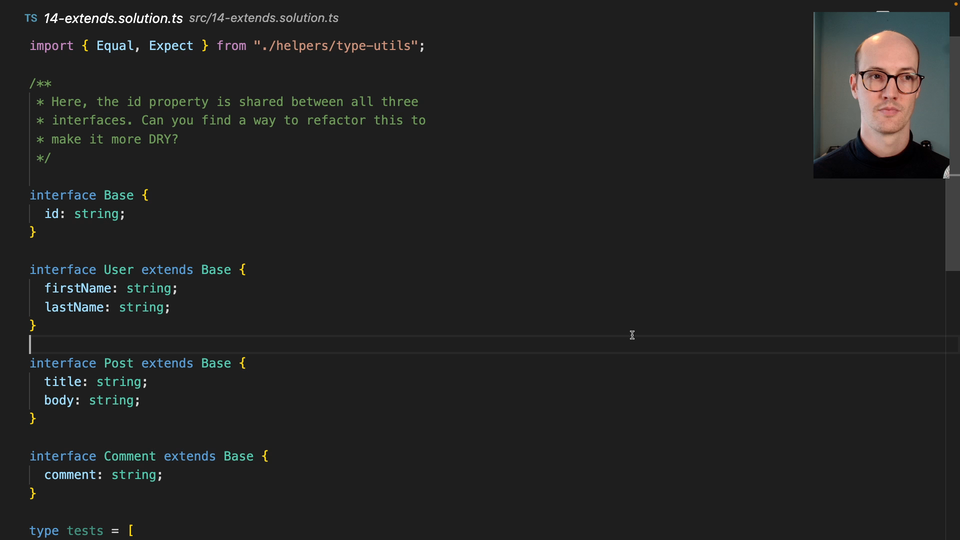Screen dimensions: 960x540
Task: Click the lastName property
Action: pos(74,307)
